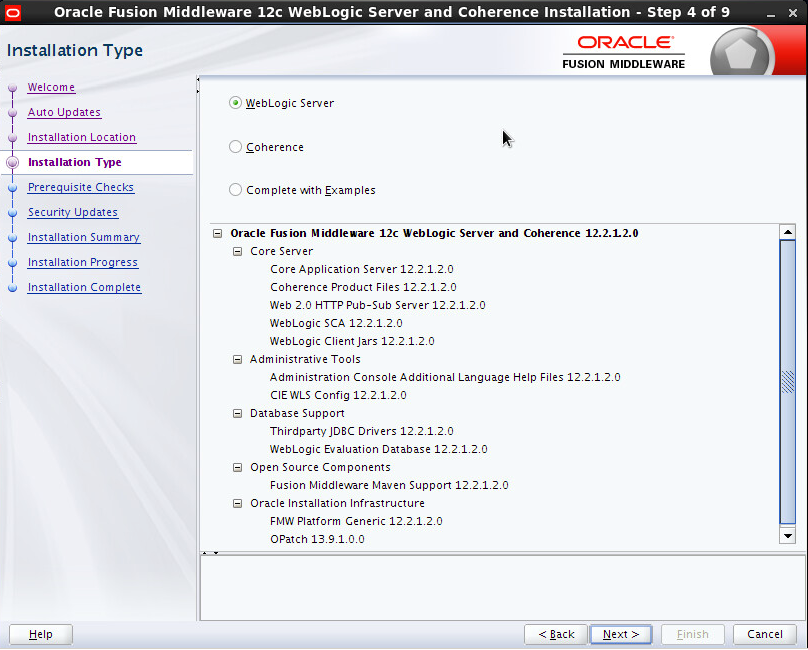
Task: Select the Installation Type step
Action: pos(74,162)
